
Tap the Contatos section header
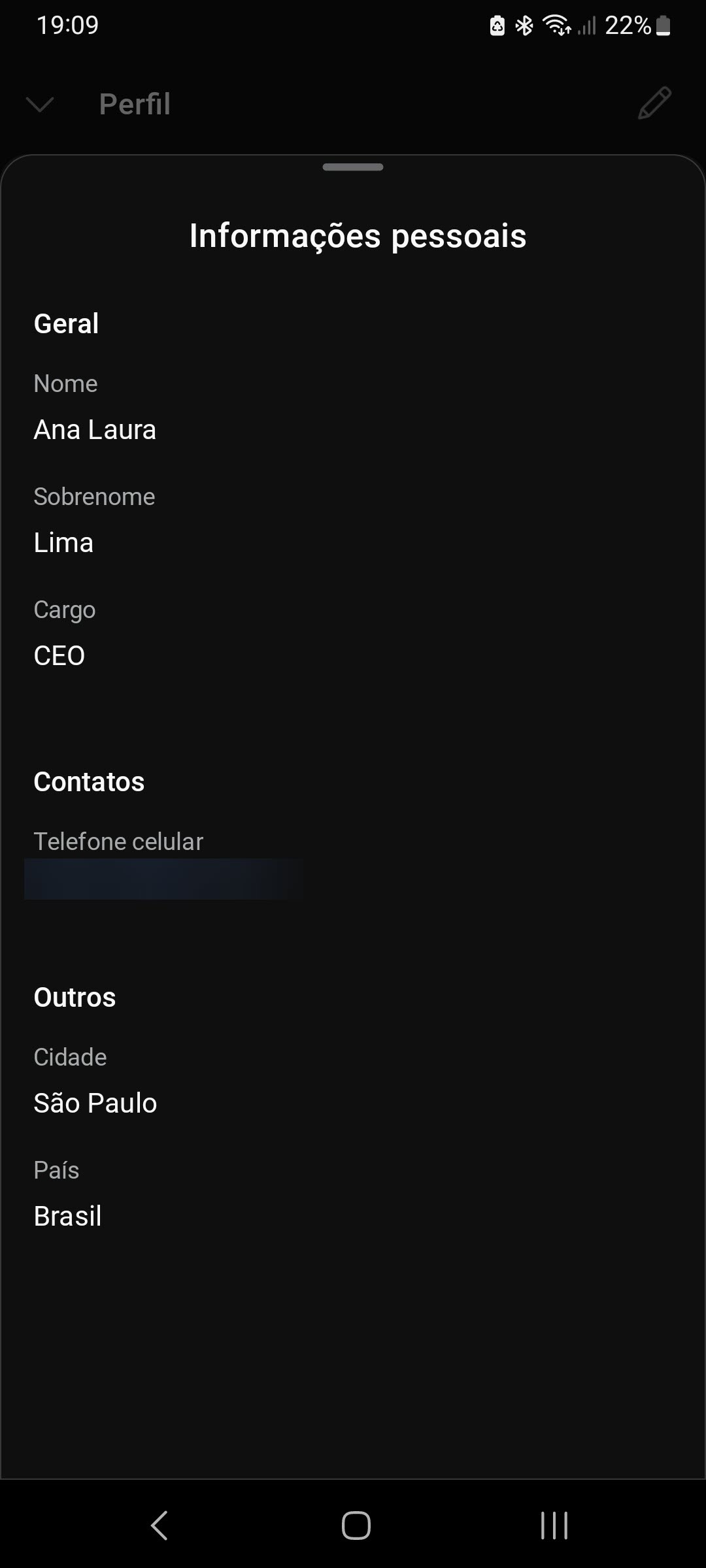[89, 782]
